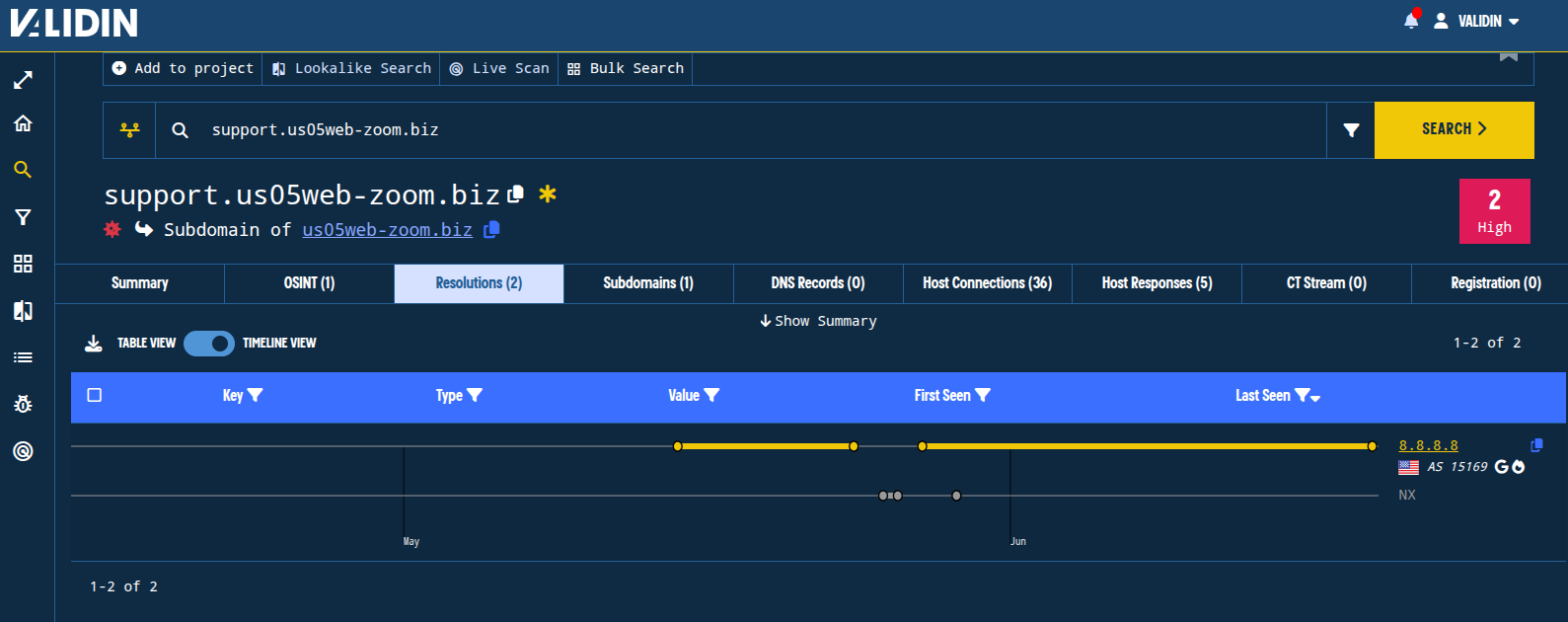Filter by the Type column

point(475,395)
